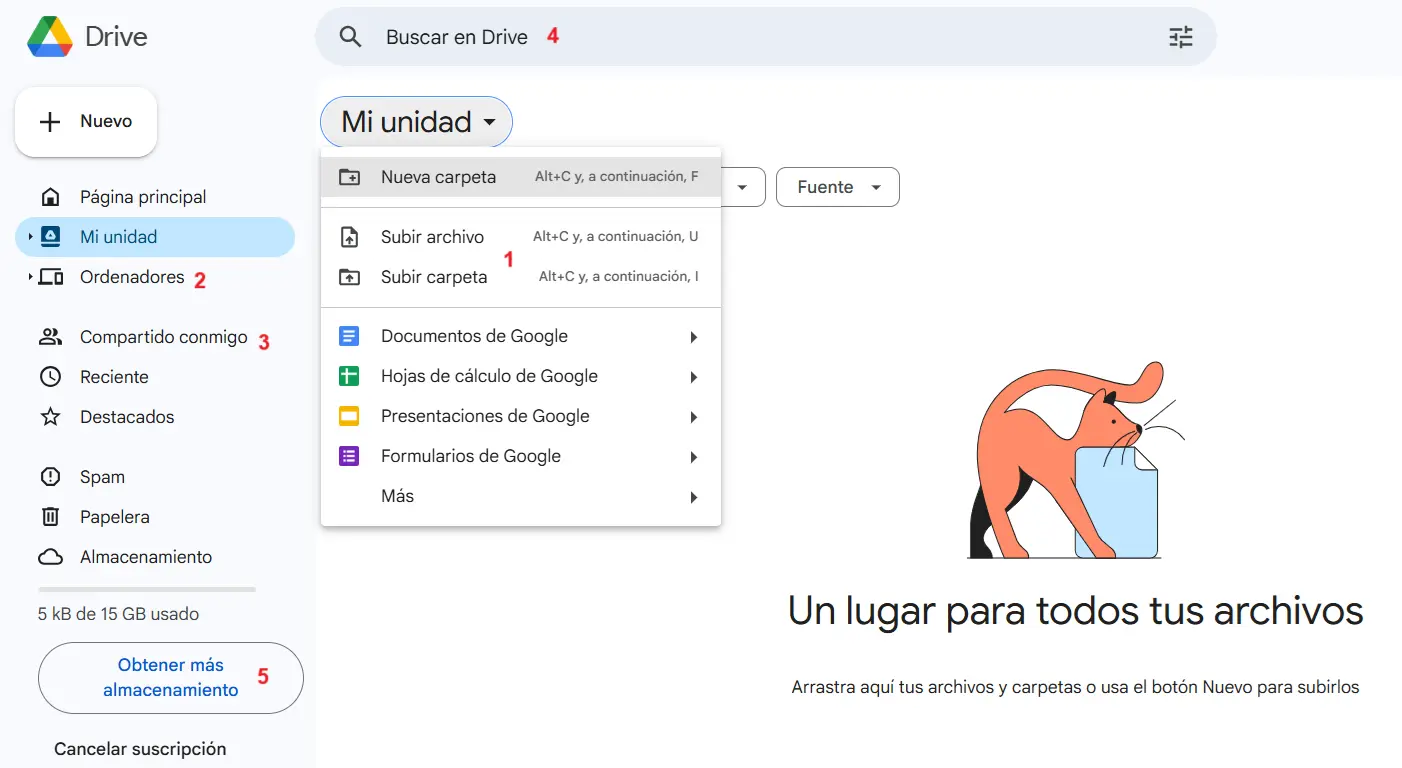Open Hojas de cálculo de Google
The image size is (1402, 768).
(x=489, y=376)
